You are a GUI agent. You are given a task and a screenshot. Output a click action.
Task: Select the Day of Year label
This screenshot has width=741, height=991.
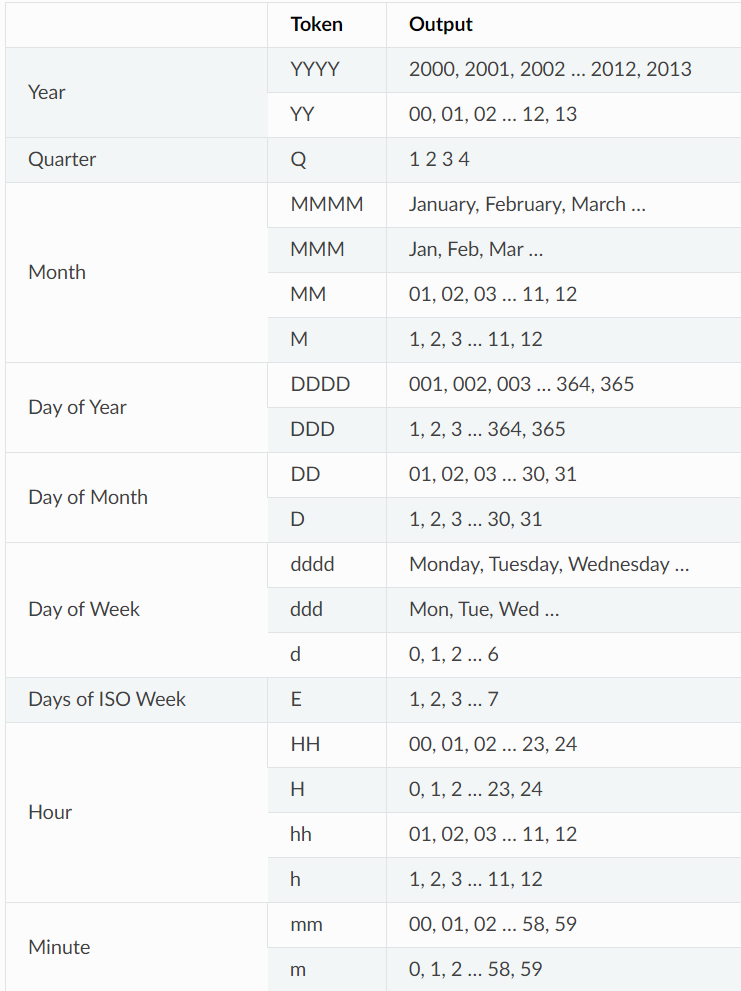click(78, 407)
